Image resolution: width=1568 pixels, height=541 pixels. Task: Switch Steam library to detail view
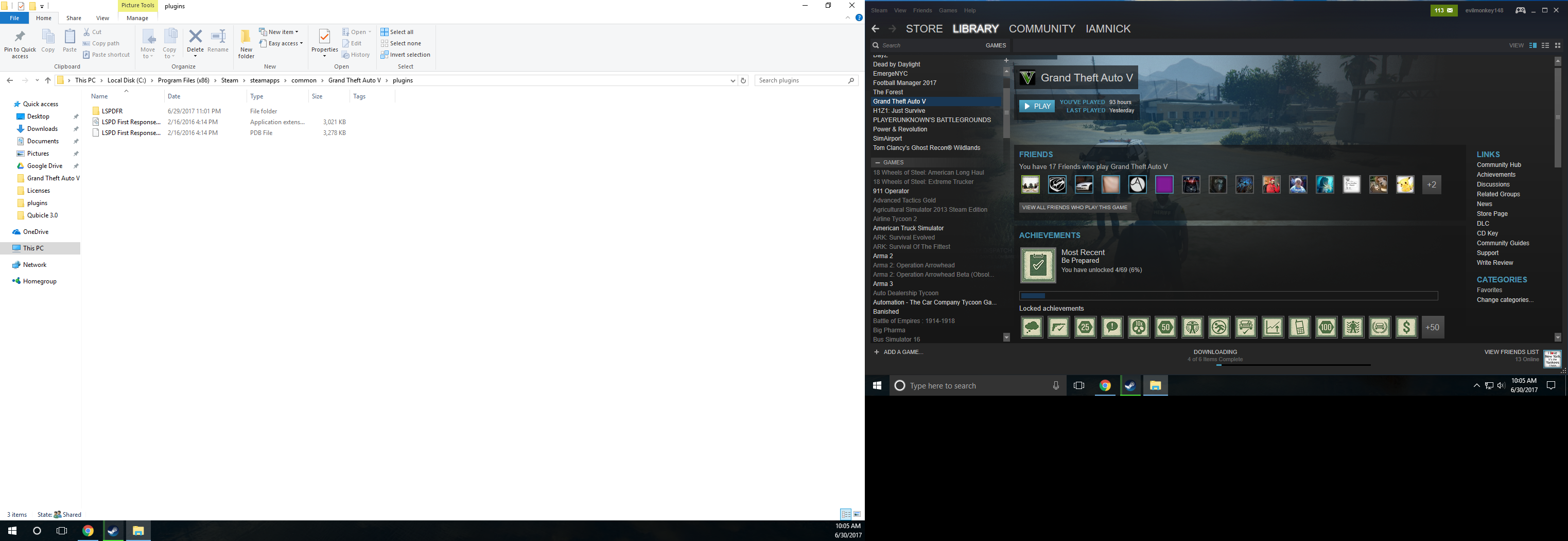[1532, 45]
